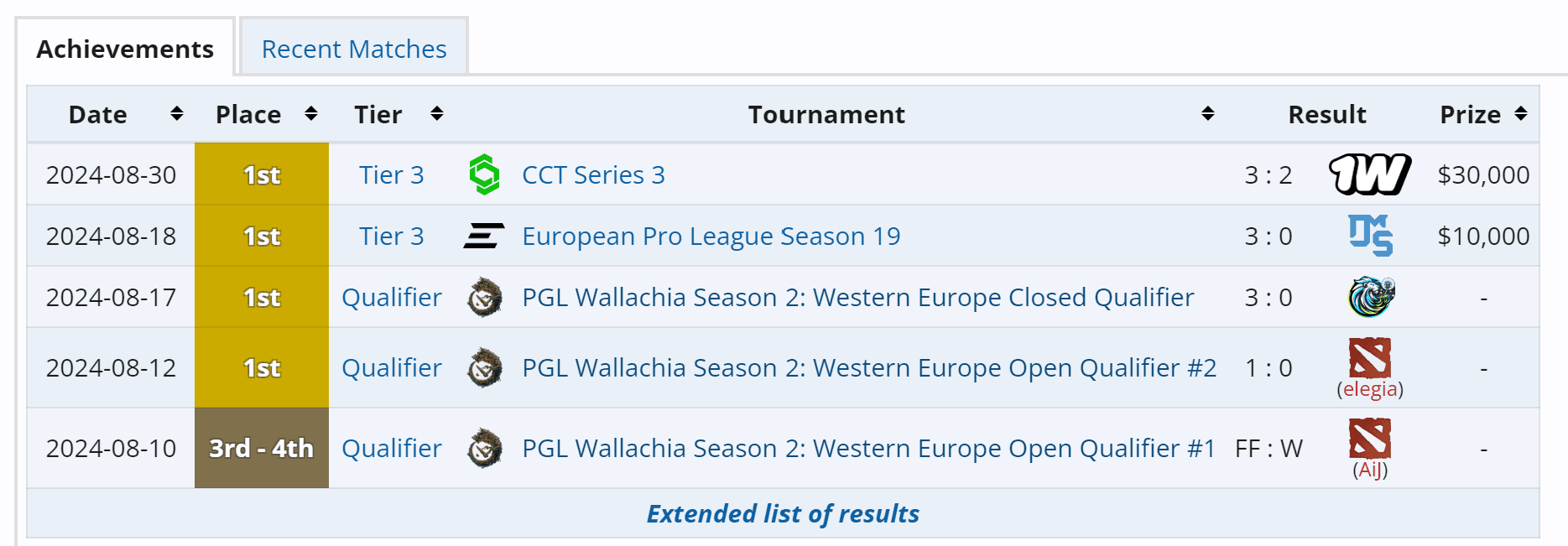Click the CCT Series tournament logo icon
The image size is (1568, 546).
click(x=484, y=174)
